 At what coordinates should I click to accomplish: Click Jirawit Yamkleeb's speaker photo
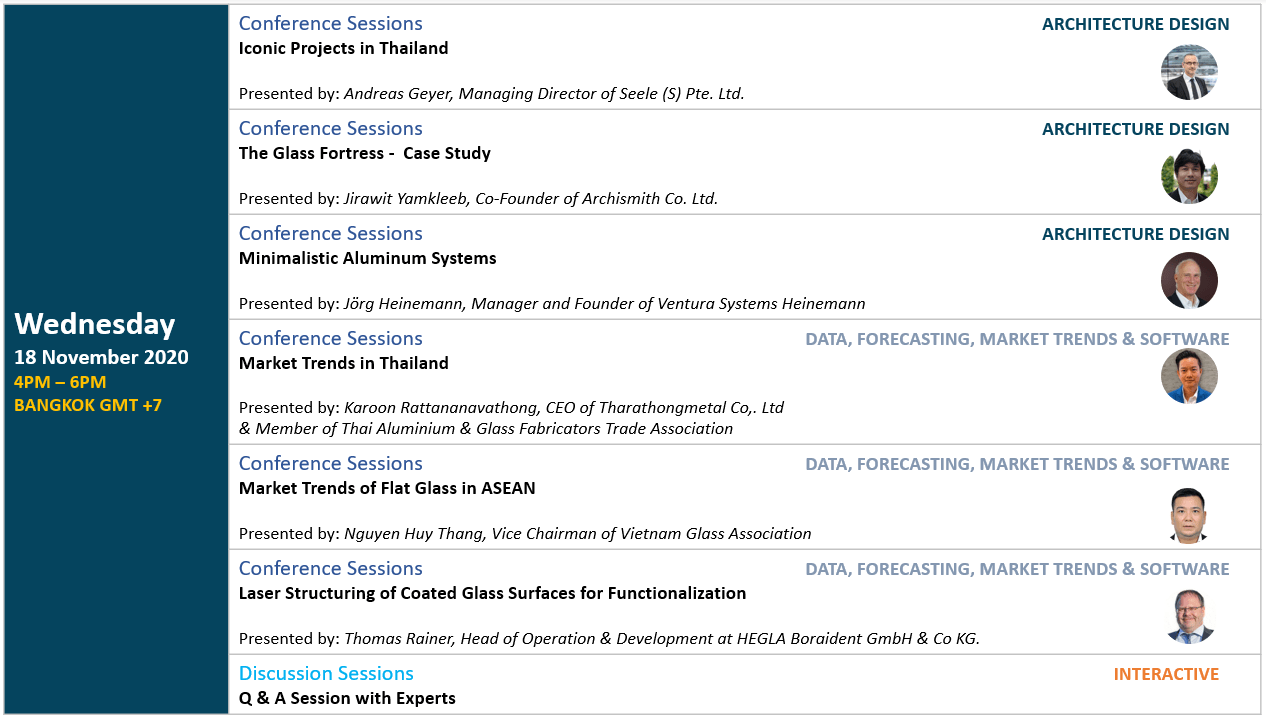click(x=1189, y=176)
